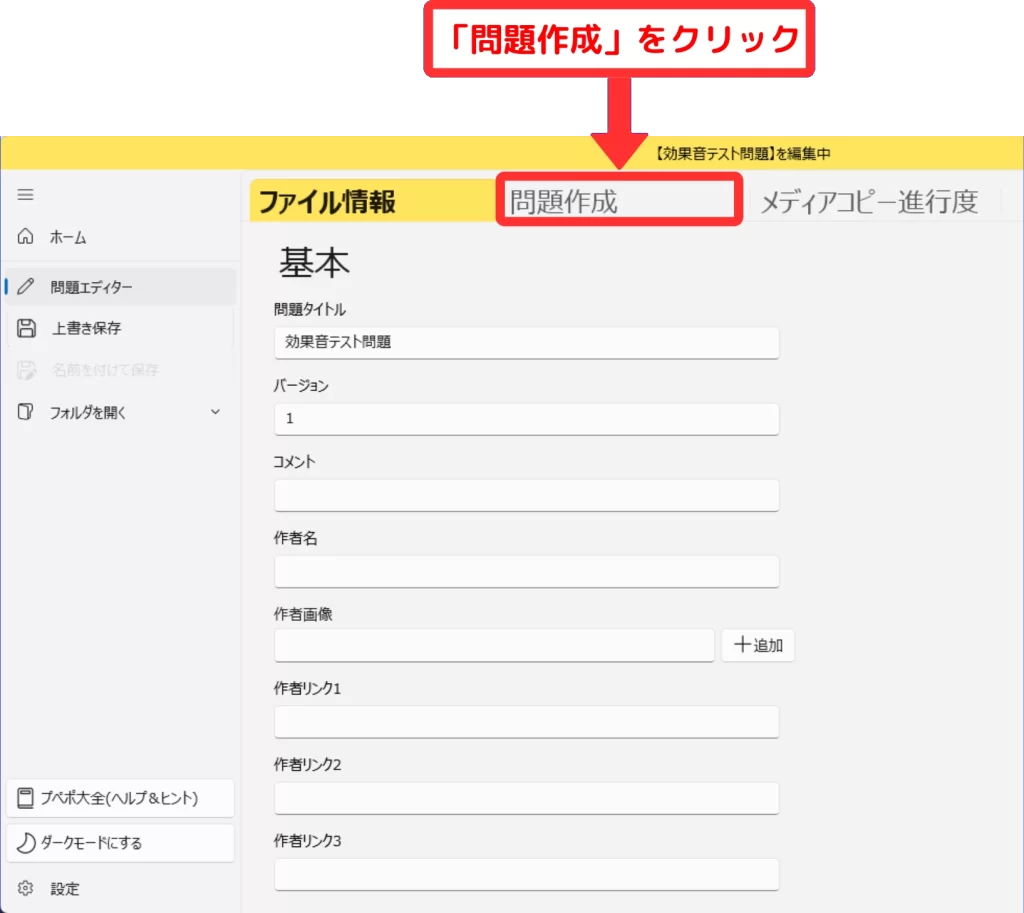Select the pencil icon for 問題エディター
Screen dimensions: 1024x913
tap(26, 287)
